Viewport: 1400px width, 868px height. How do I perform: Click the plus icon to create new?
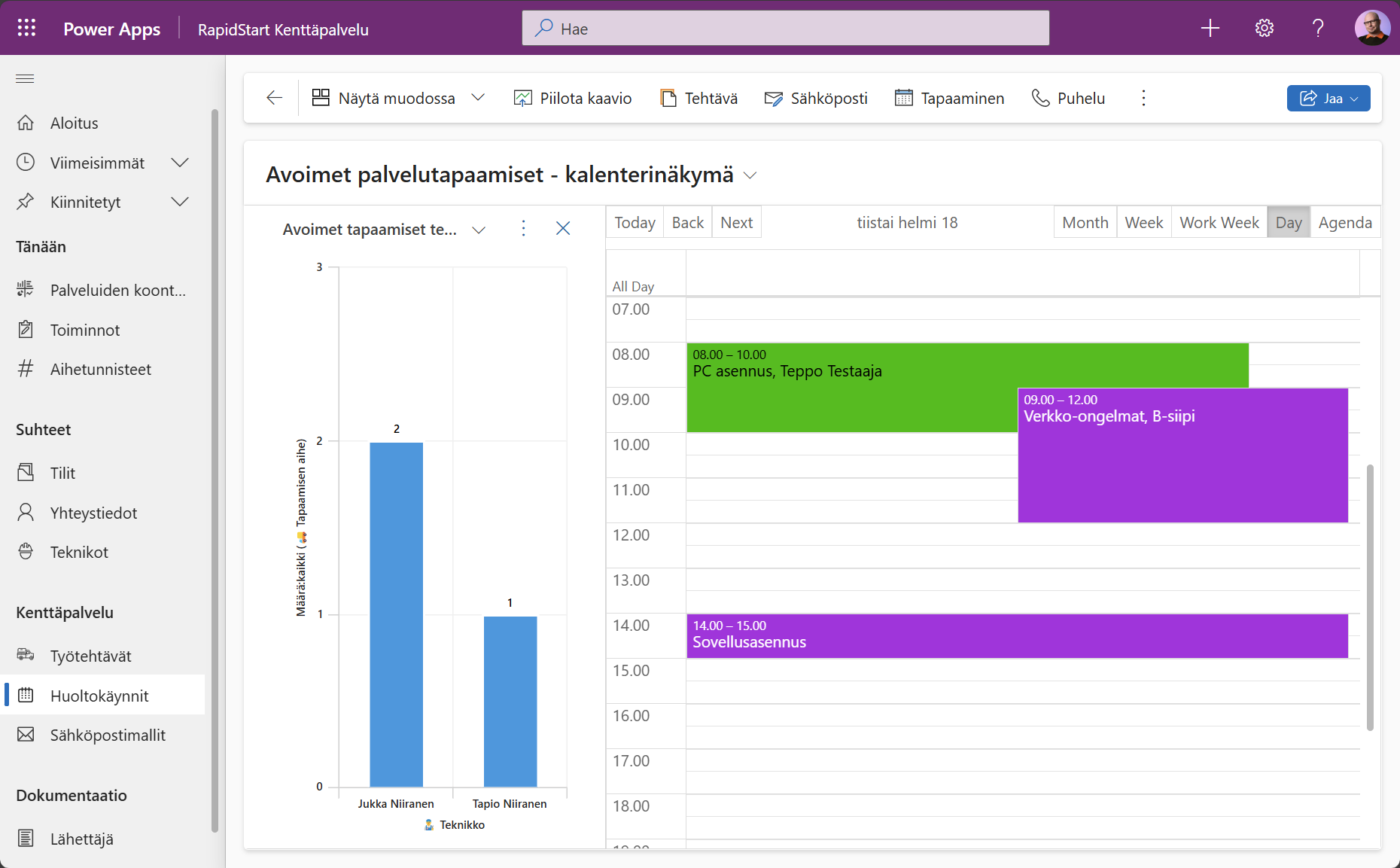coord(1210,29)
